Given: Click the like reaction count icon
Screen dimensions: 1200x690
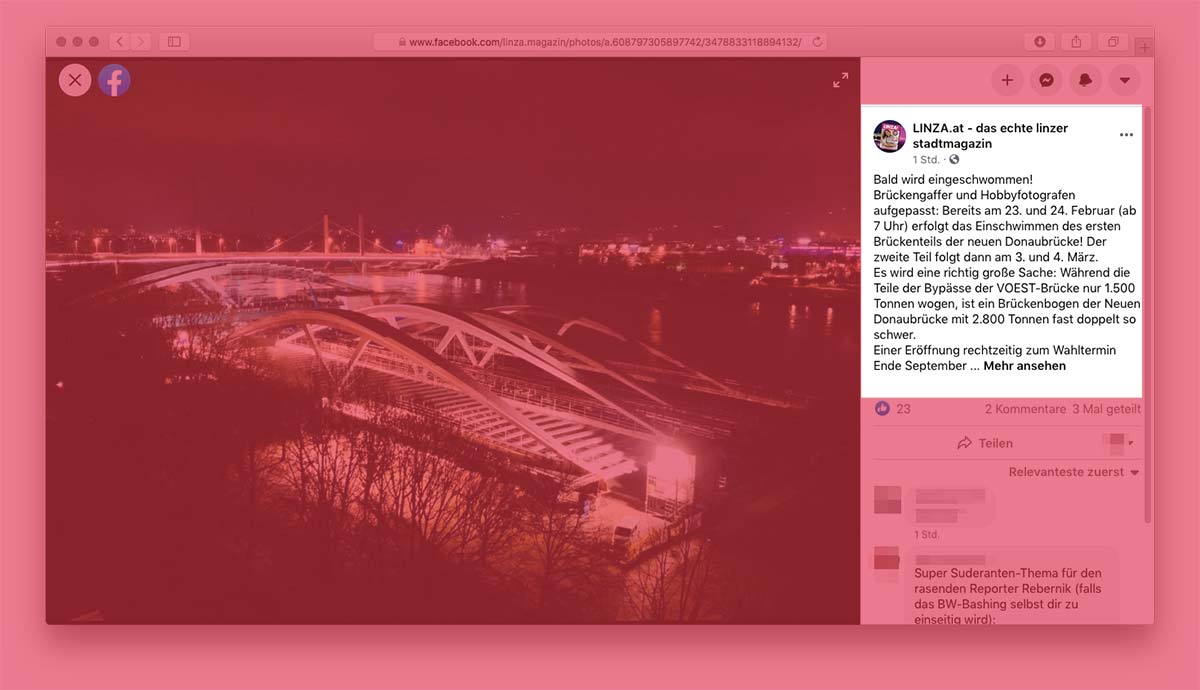Looking at the screenshot, I should click(882, 409).
